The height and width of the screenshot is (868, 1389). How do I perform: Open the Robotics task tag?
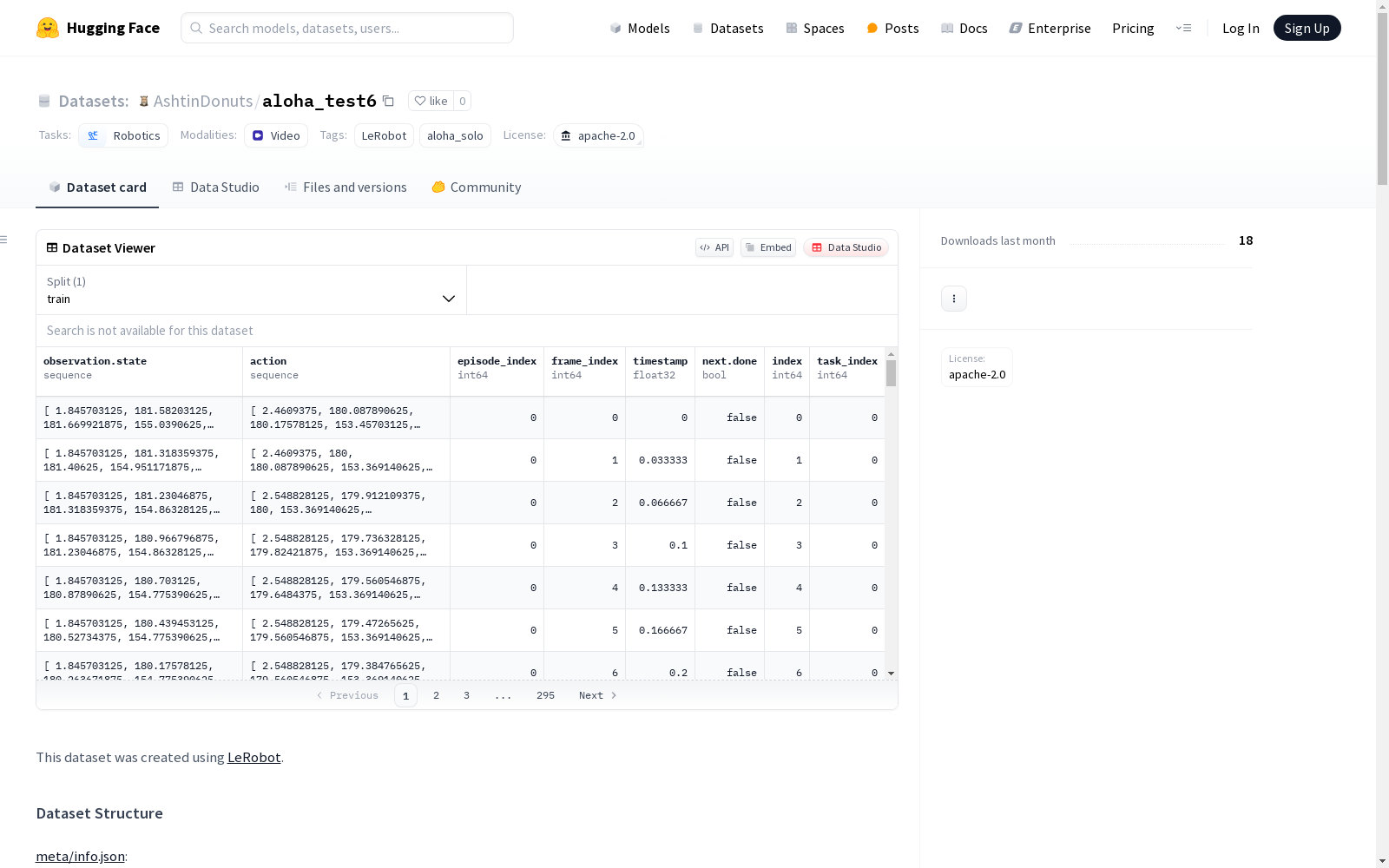point(123,135)
